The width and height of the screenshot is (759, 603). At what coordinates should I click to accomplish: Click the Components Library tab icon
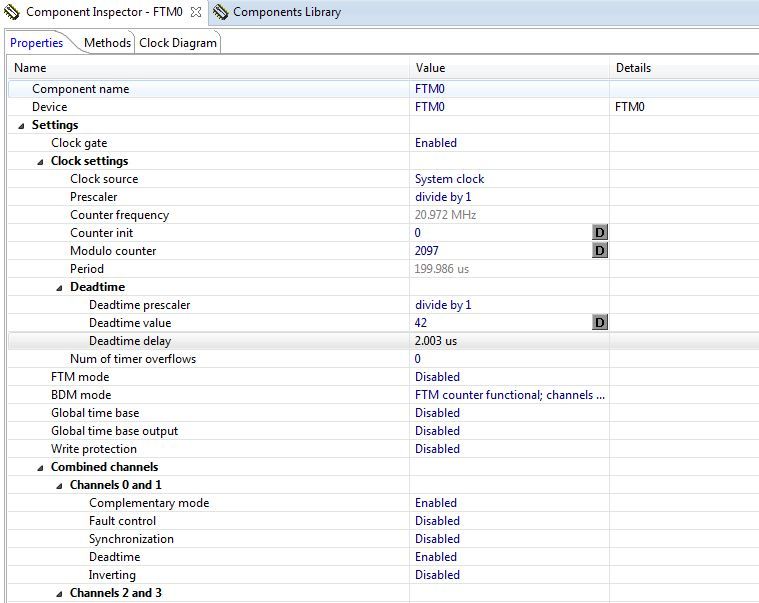point(220,12)
